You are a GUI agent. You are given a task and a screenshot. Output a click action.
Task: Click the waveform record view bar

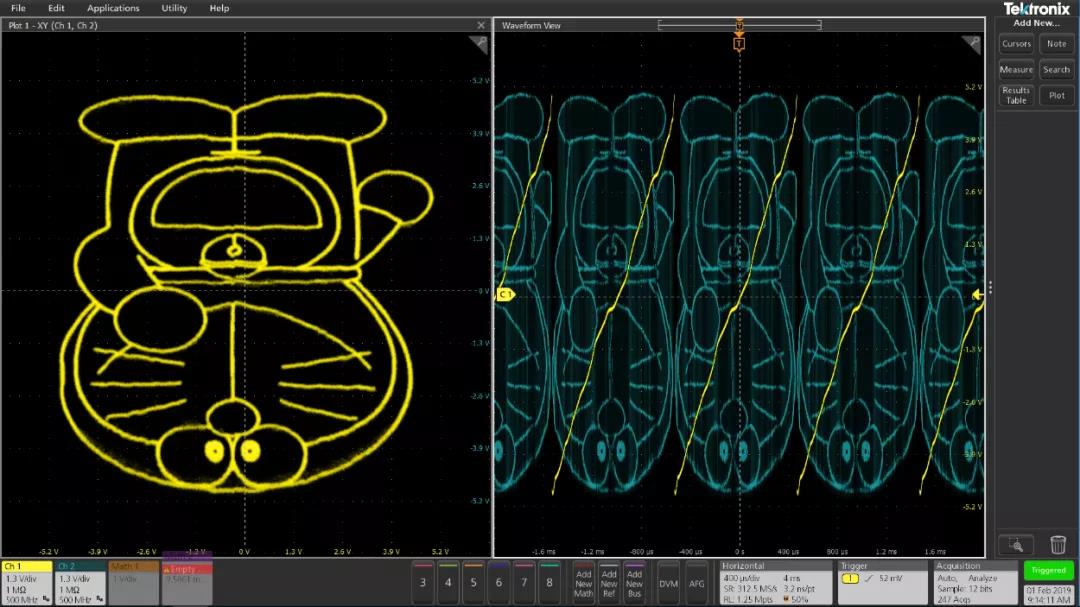coord(739,25)
